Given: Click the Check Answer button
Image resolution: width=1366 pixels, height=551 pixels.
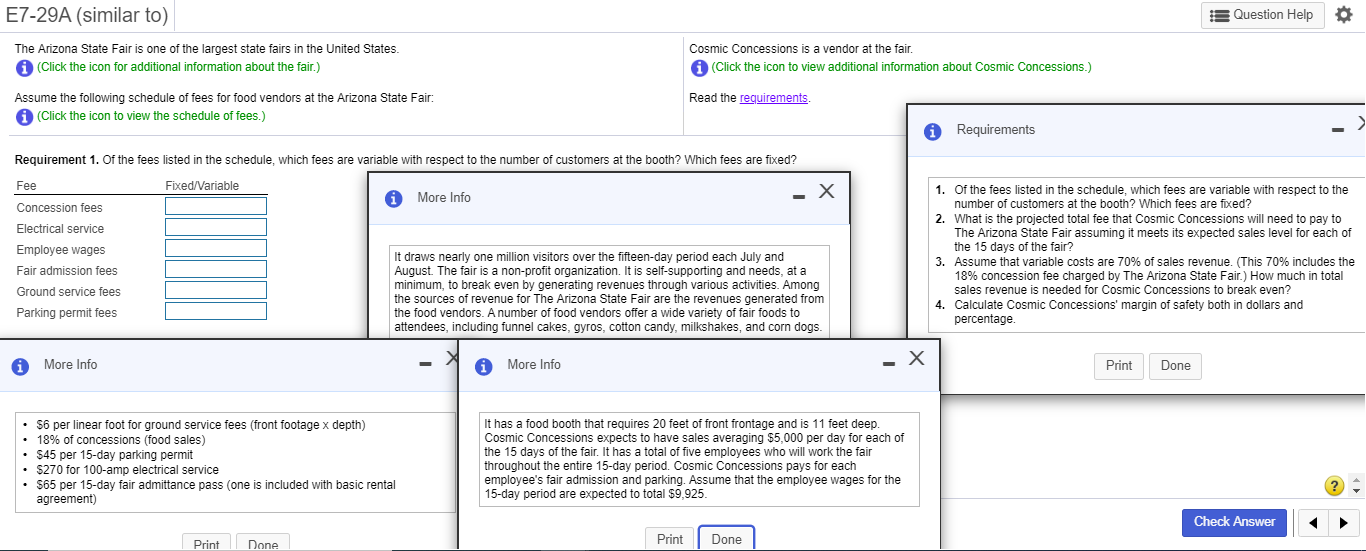Looking at the screenshot, I should click(x=1234, y=521).
